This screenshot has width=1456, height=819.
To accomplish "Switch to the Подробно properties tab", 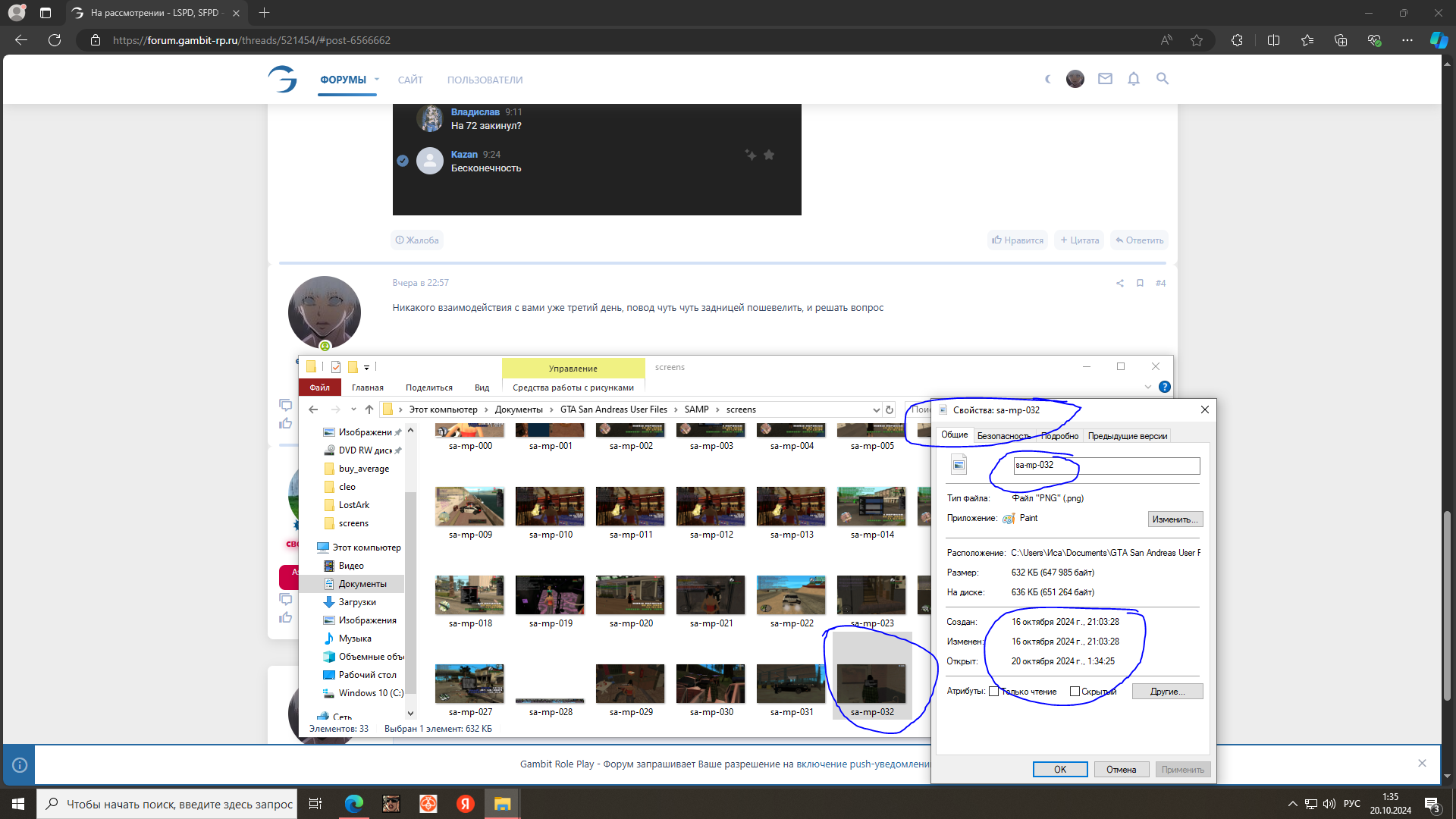I will [1059, 436].
